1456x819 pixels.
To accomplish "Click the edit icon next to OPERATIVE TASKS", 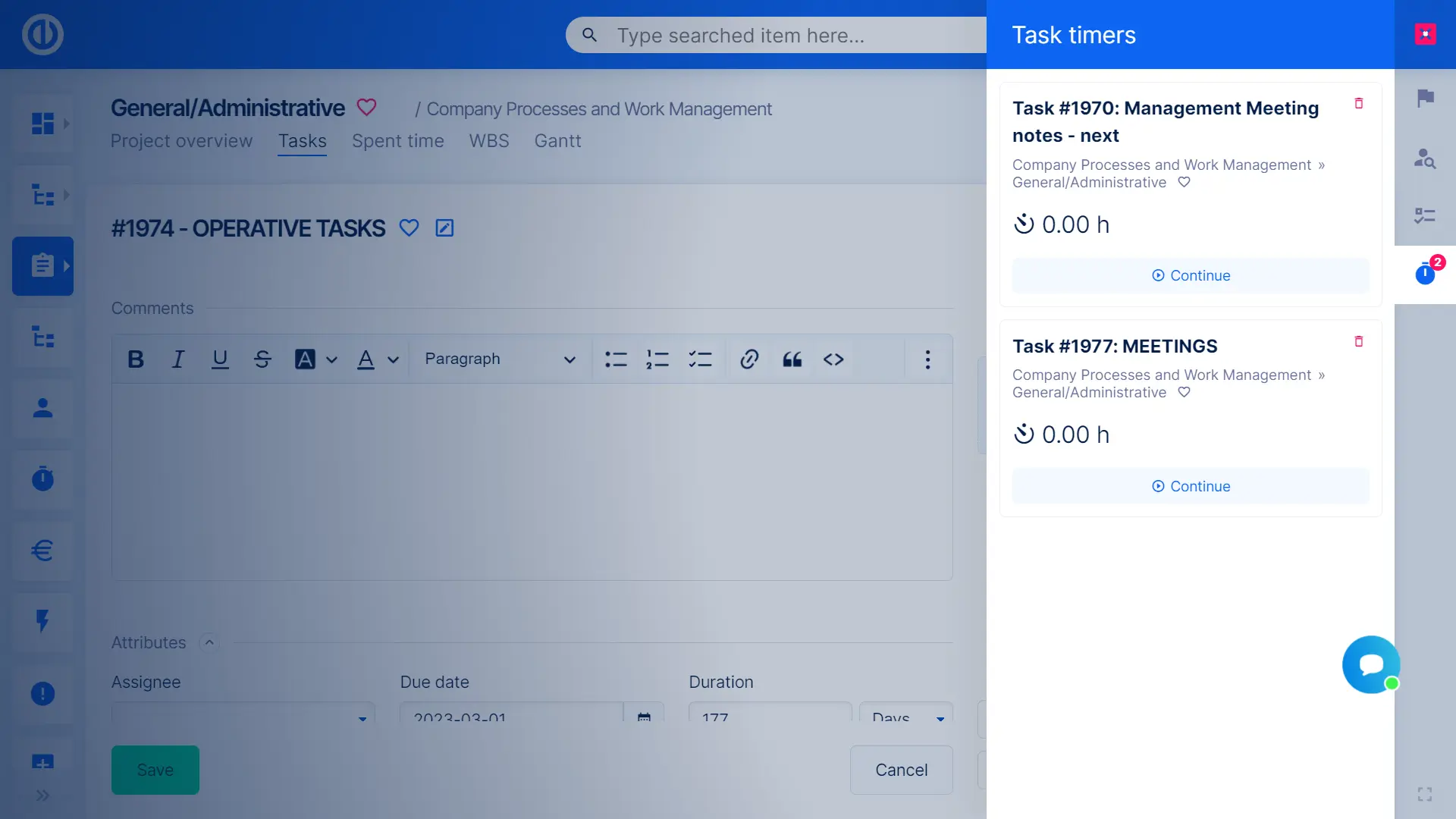I will (x=444, y=227).
